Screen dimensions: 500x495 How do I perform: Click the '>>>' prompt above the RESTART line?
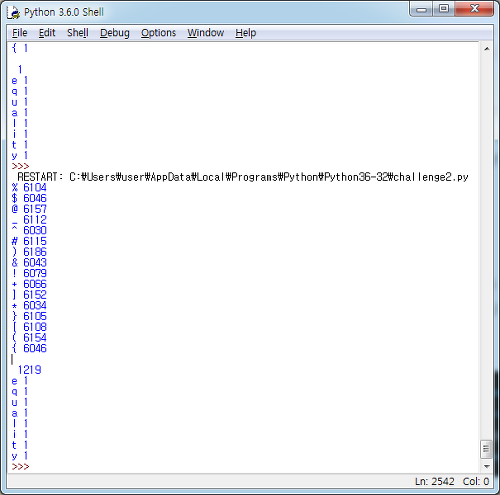pos(20,166)
